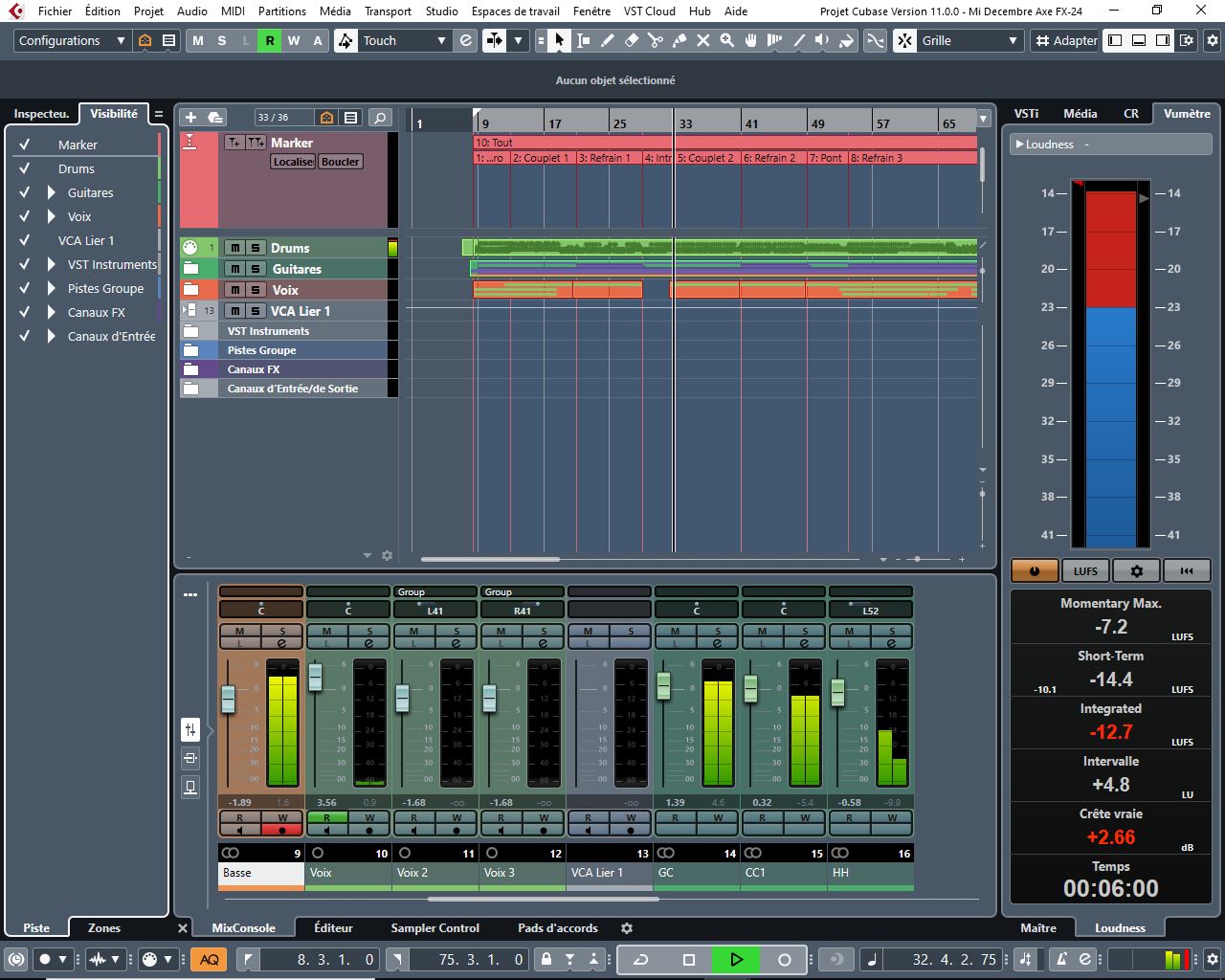Select the Comp hand tool

[750, 40]
